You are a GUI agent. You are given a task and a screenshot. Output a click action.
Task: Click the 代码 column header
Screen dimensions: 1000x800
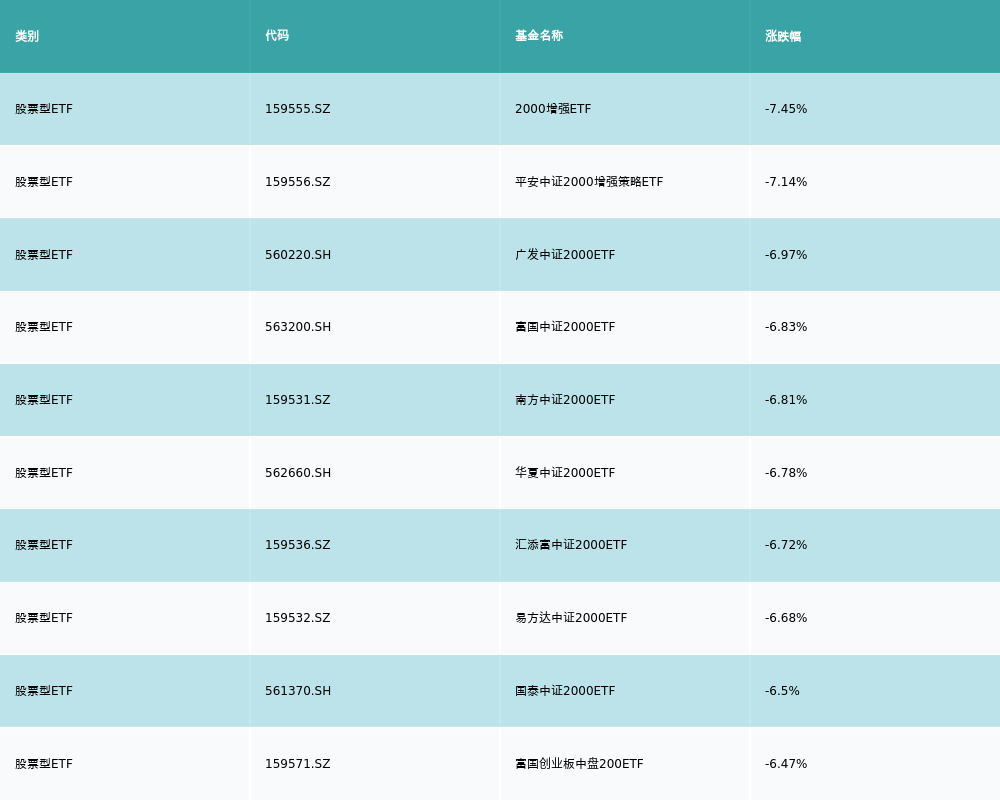click(277, 36)
